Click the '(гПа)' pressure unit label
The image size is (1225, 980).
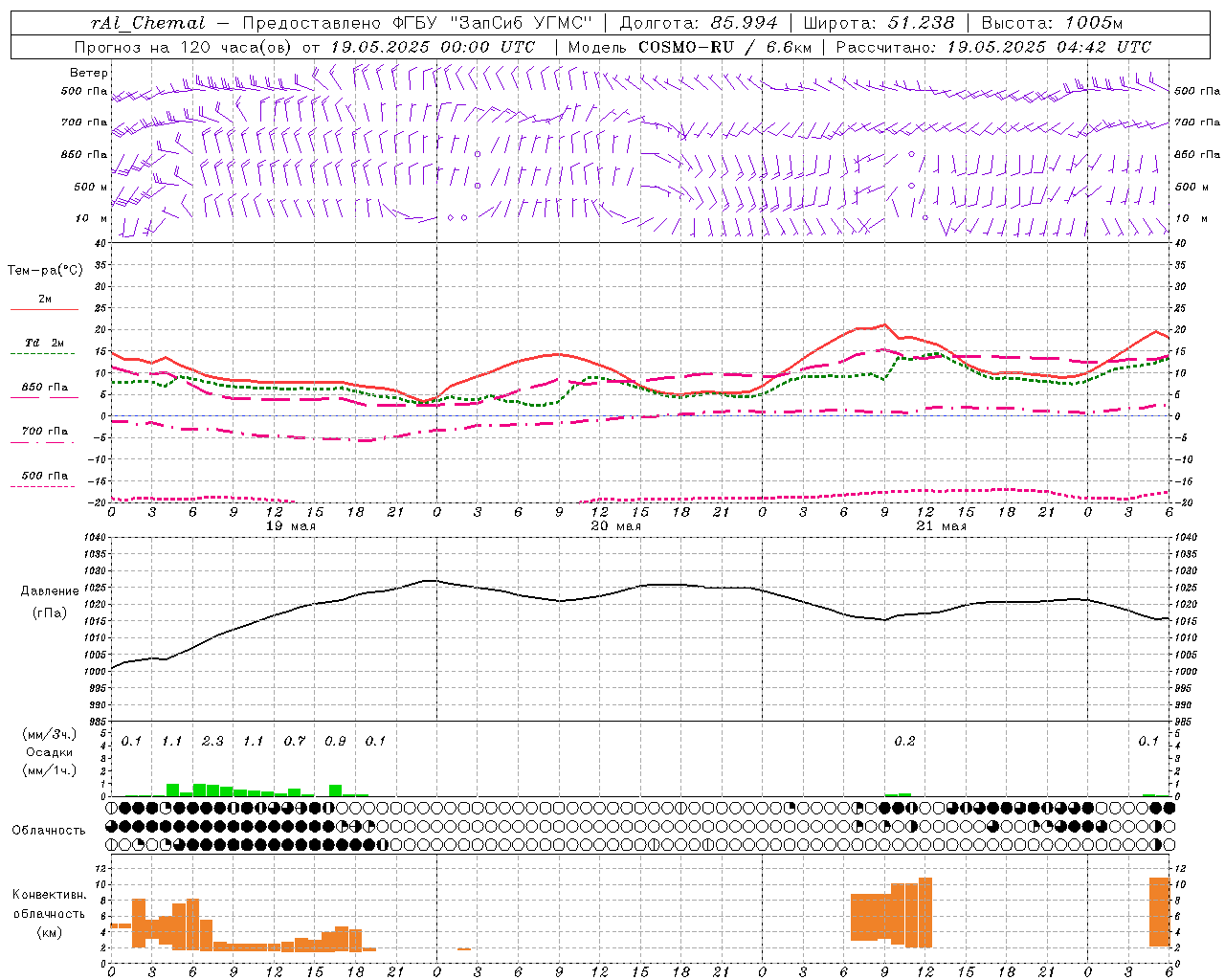[50, 612]
